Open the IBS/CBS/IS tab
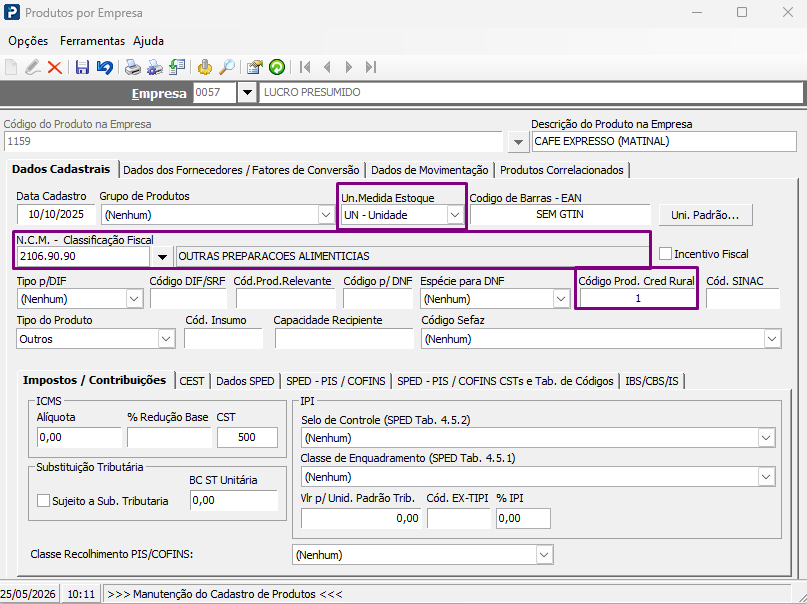807x604 pixels. coord(652,381)
